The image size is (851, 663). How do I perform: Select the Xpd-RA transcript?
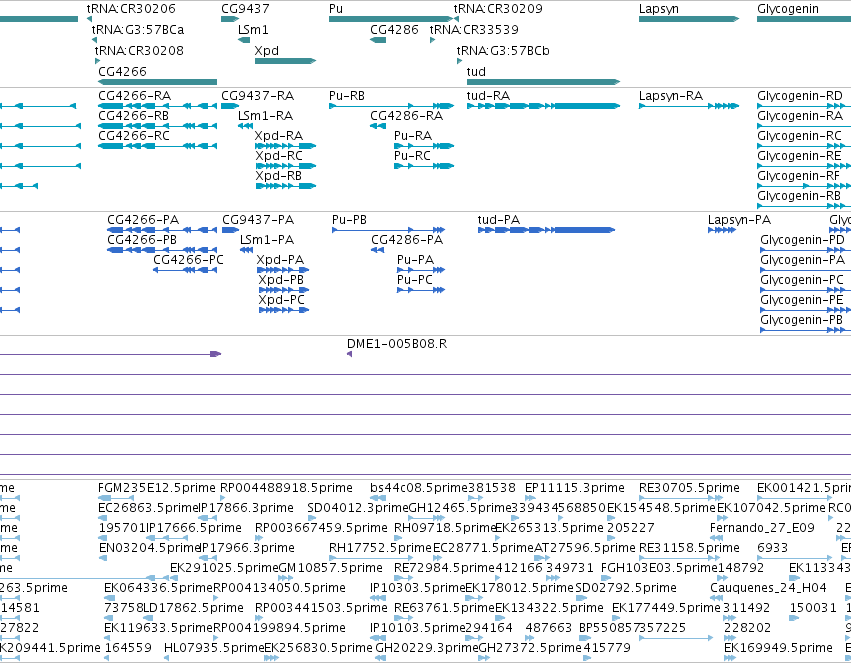(285, 146)
